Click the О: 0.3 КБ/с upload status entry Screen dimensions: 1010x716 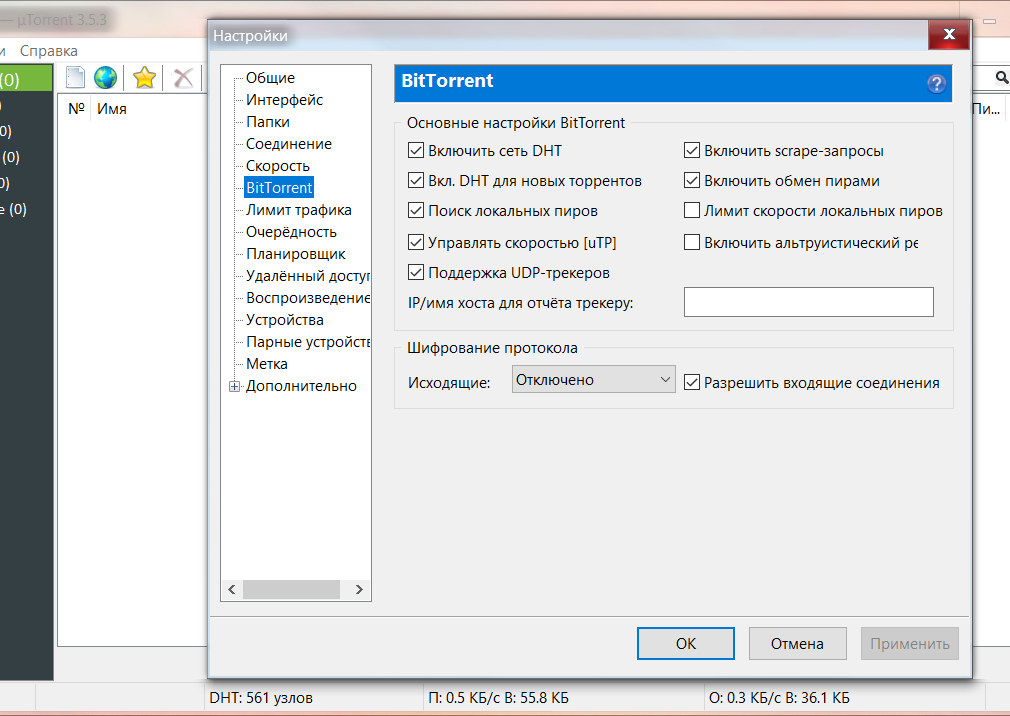(779, 698)
